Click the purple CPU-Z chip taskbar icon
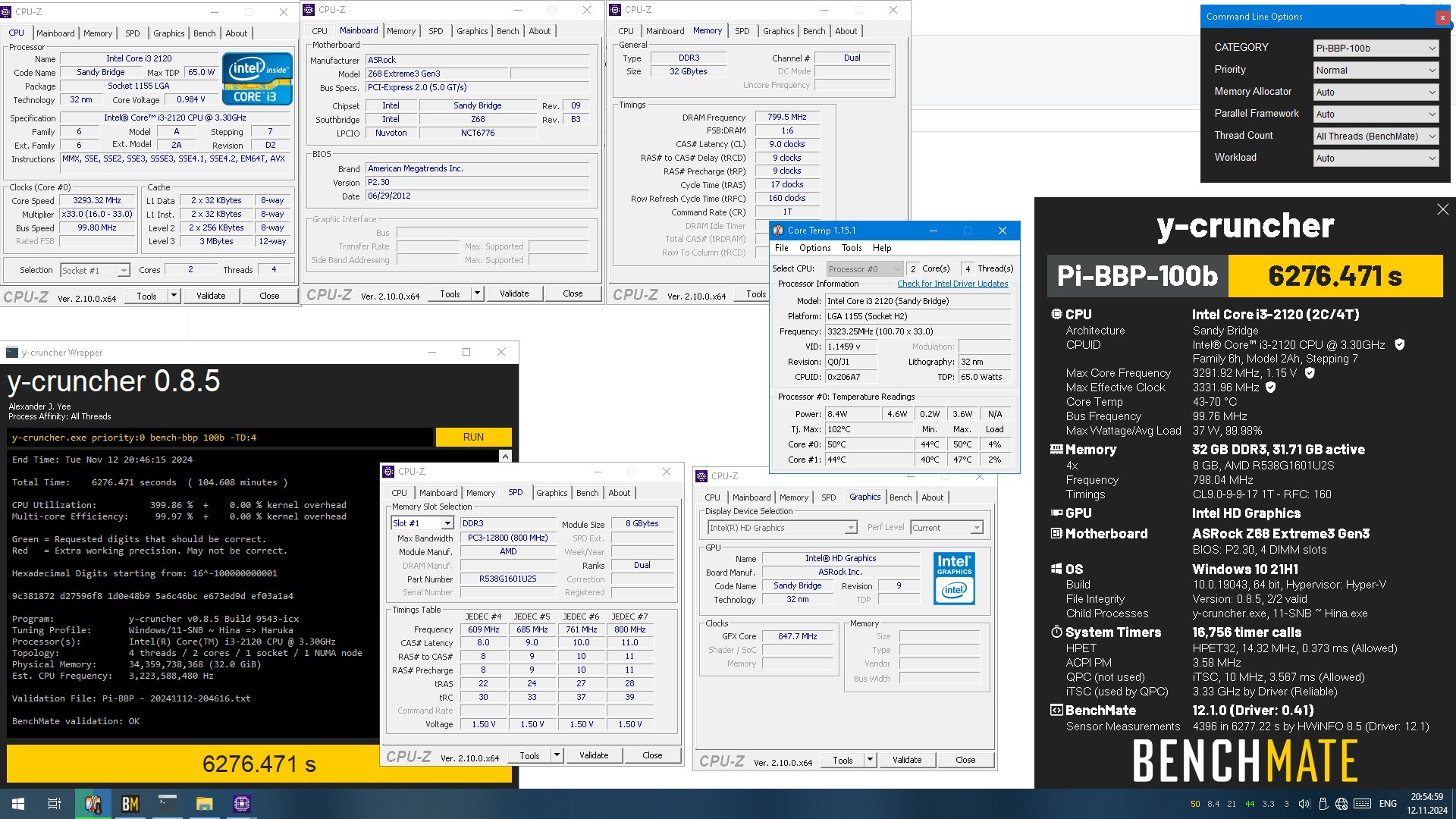Screen dimensions: 1456x819 click(242, 804)
